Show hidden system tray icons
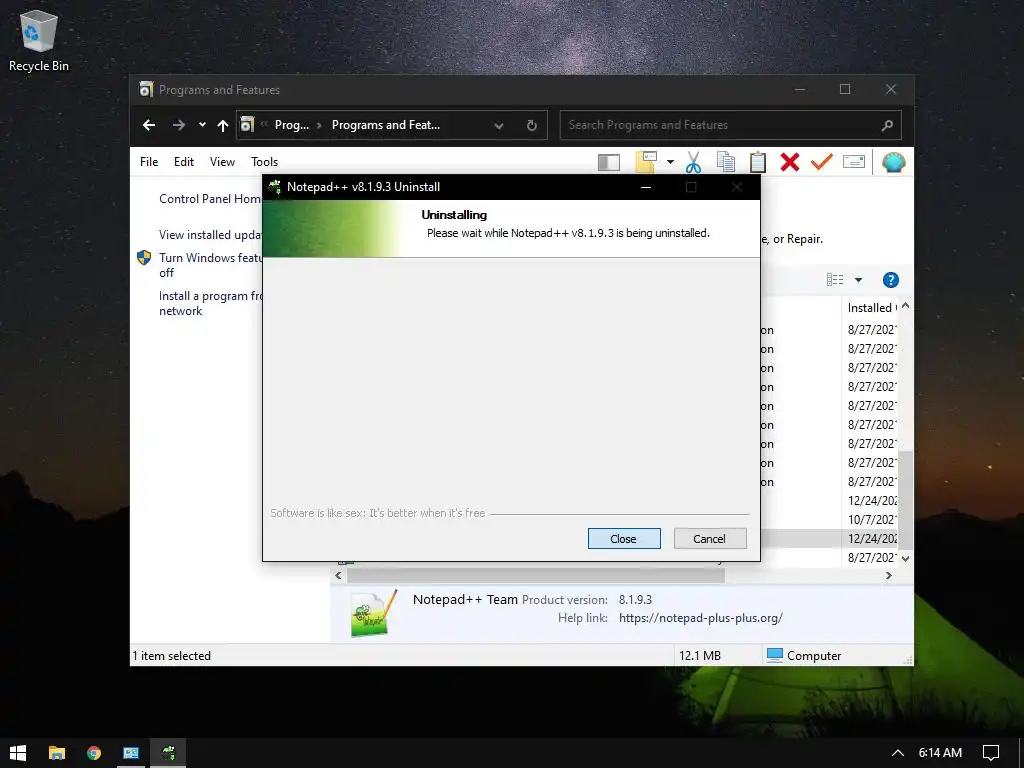1024x768 pixels. 898,753
